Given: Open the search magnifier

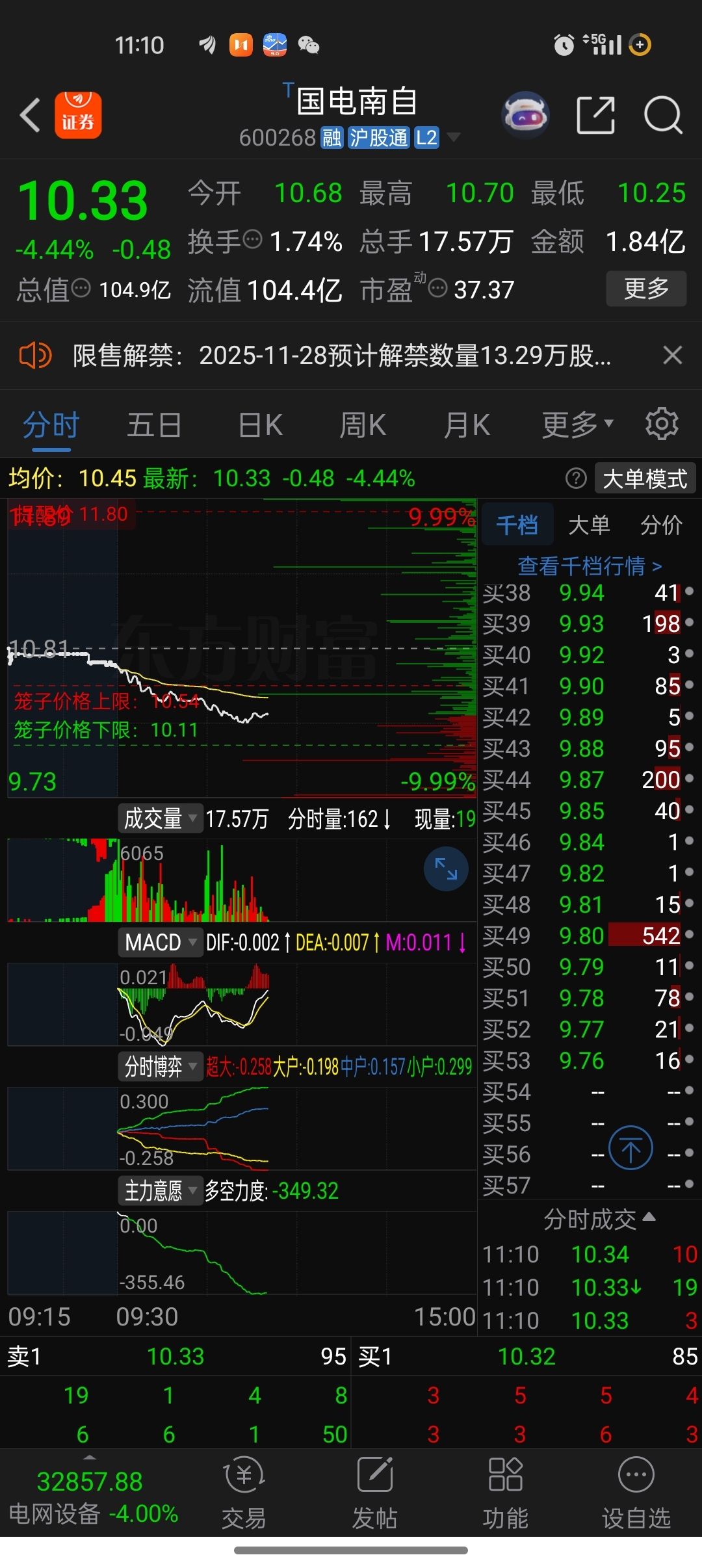Looking at the screenshot, I should tap(663, 115).
